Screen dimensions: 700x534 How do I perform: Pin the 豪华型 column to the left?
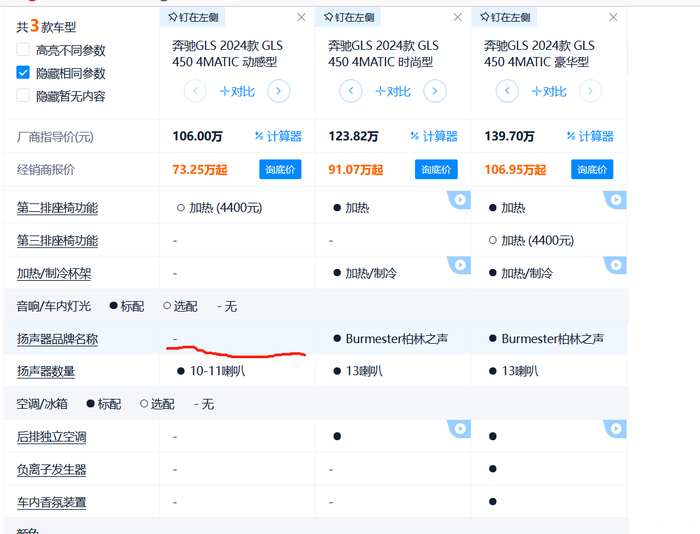(504, 17)
